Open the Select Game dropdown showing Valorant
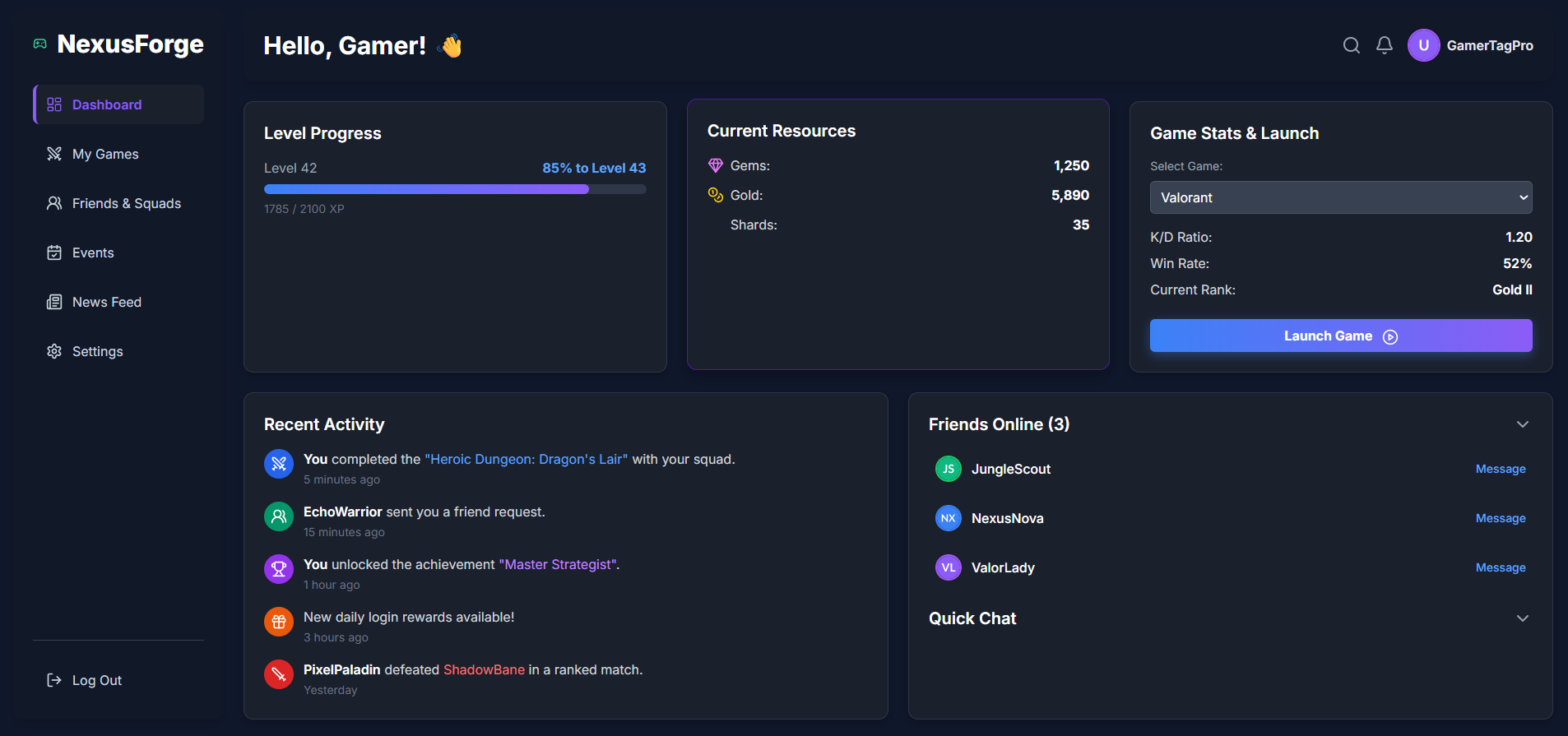 coord(1341,197)
